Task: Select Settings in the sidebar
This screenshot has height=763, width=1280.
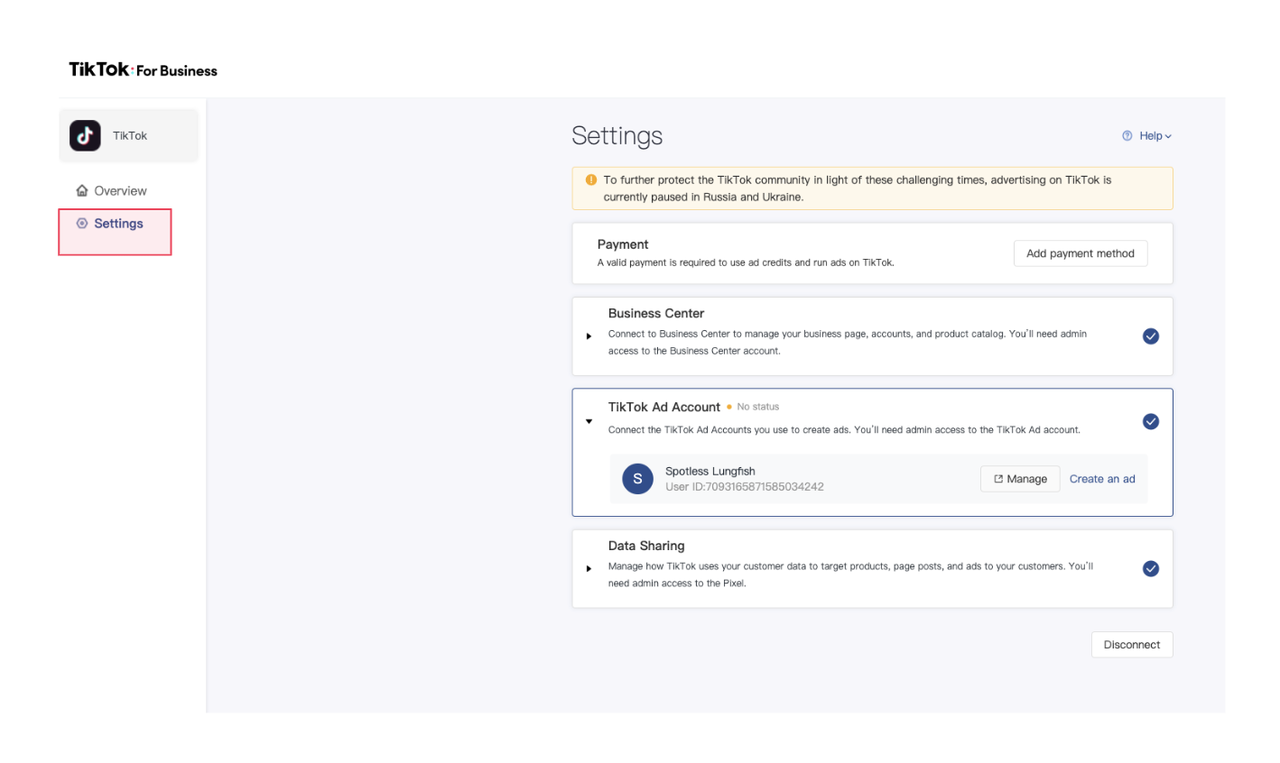Action: [118, 224]
